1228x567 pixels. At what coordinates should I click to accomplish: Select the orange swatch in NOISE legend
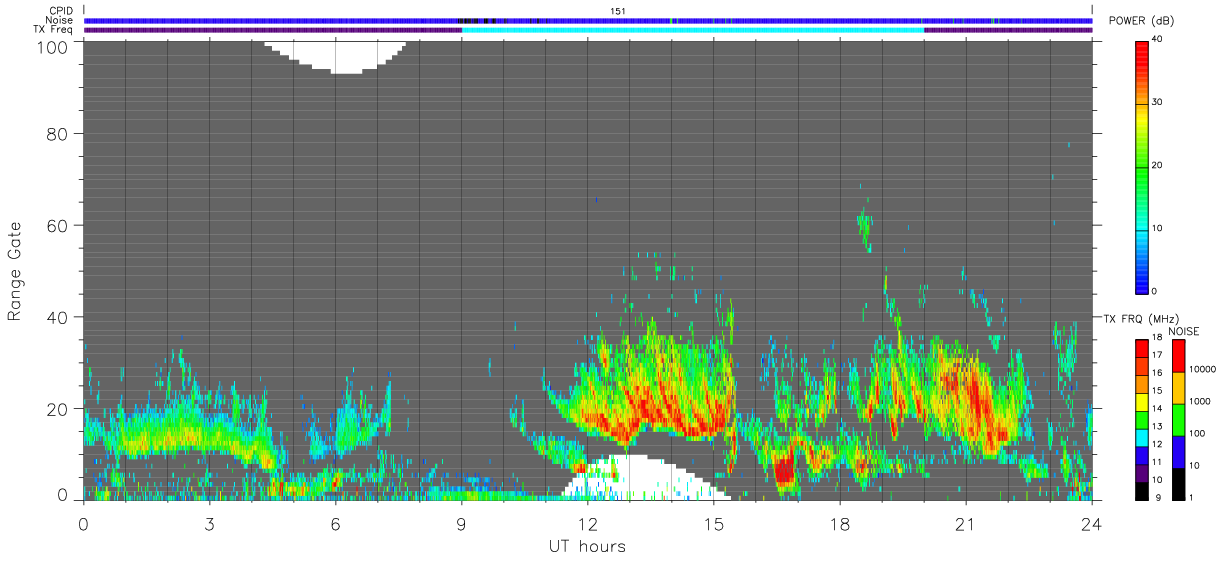pos(1179,389)
